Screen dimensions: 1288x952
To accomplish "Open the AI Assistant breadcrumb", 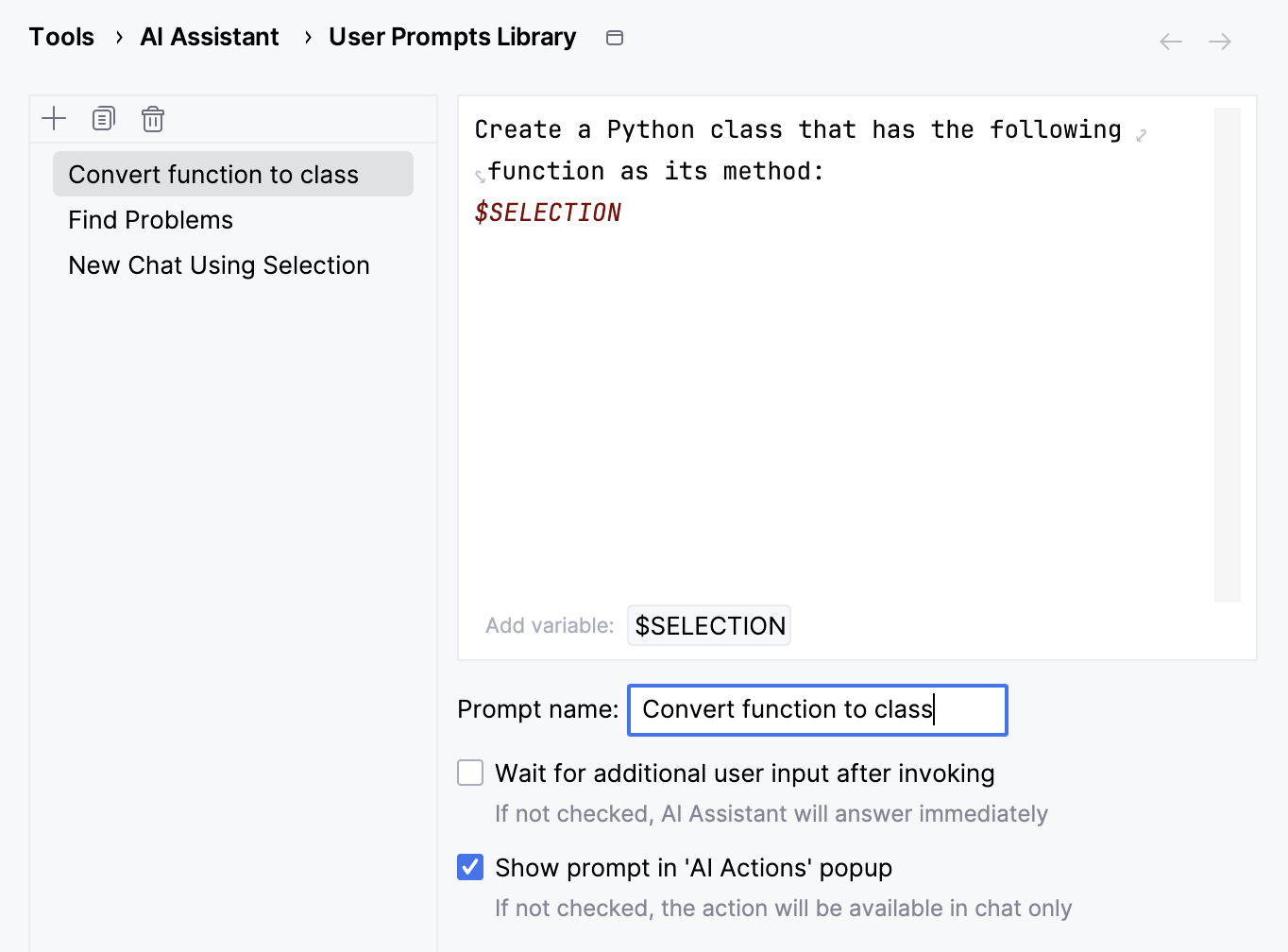I will [209, 36].
